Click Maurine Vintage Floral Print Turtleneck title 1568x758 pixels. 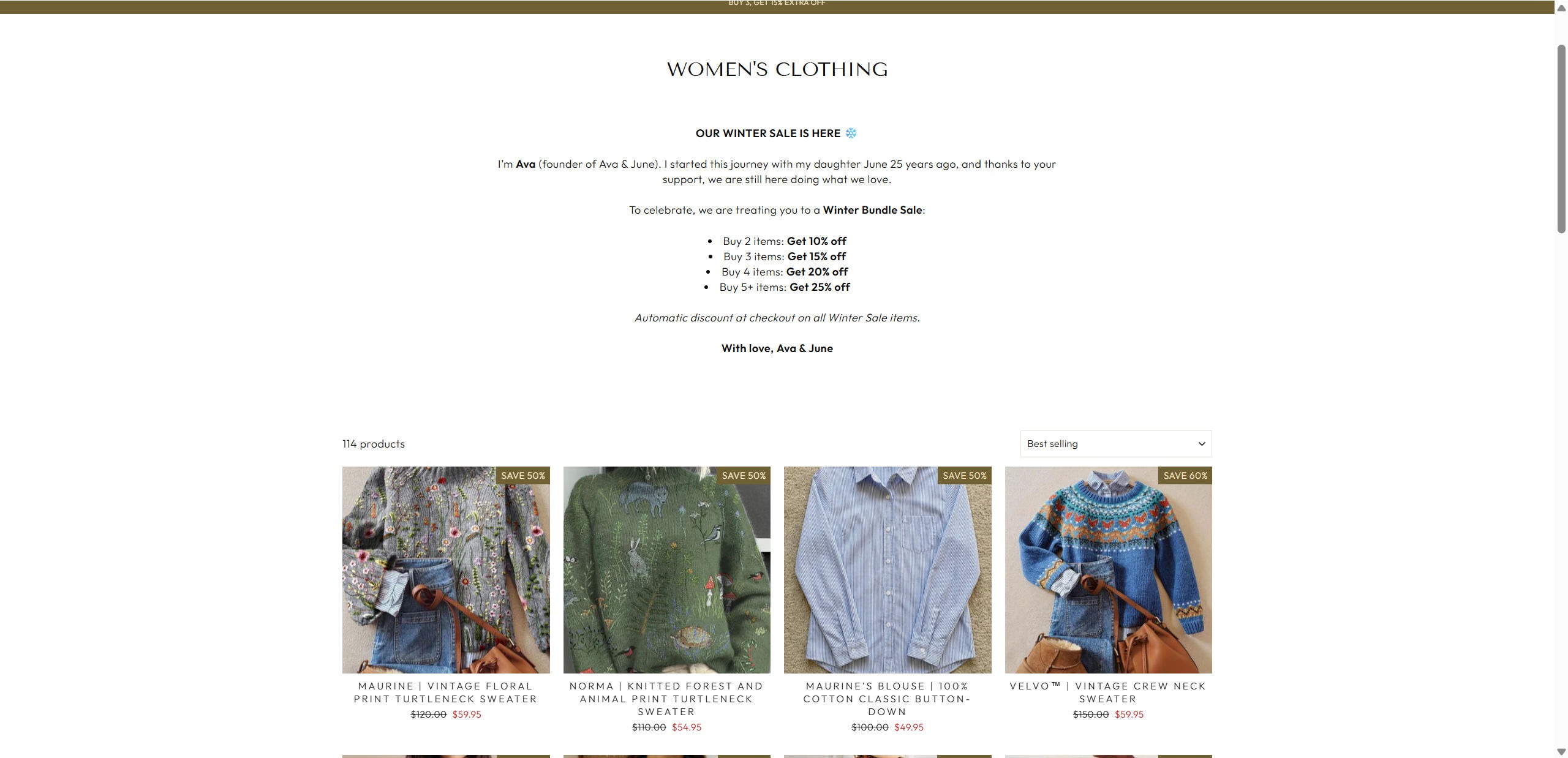point(446,692)
